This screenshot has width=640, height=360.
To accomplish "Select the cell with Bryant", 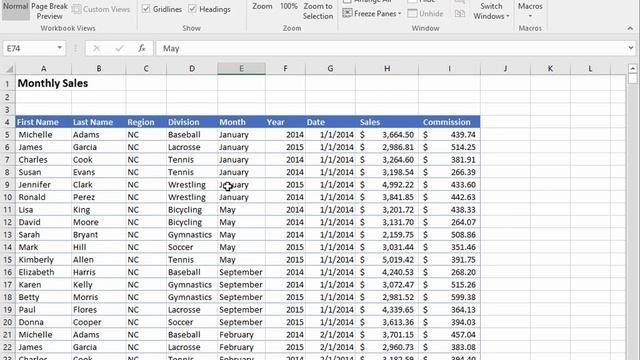I will [98, 235].
